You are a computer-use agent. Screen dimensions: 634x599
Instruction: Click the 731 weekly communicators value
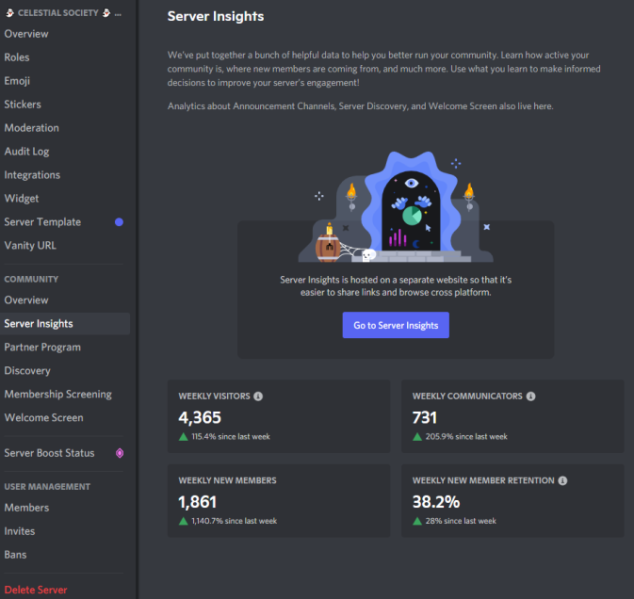pyautogui.click(x=425, y=417)
